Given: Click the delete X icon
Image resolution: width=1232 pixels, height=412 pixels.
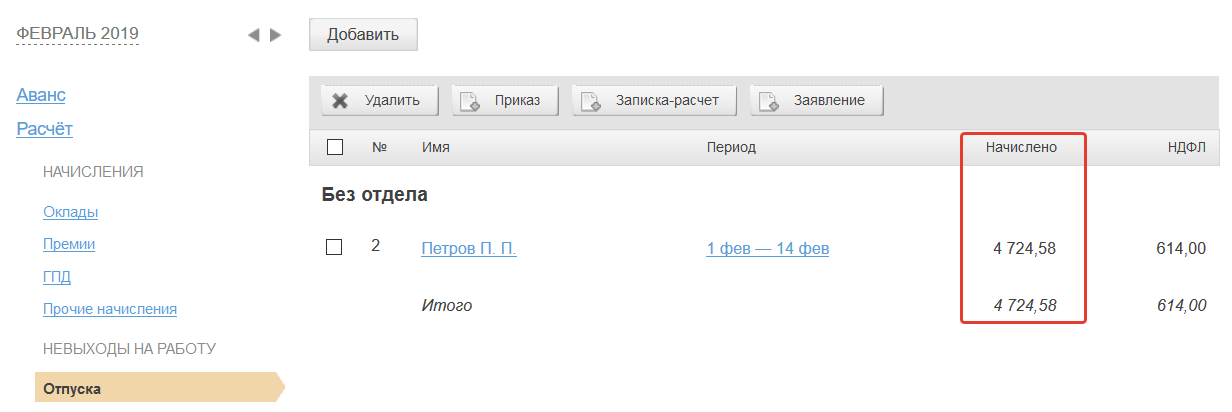Looking at the screenshot, I should [x=340, y=101].
